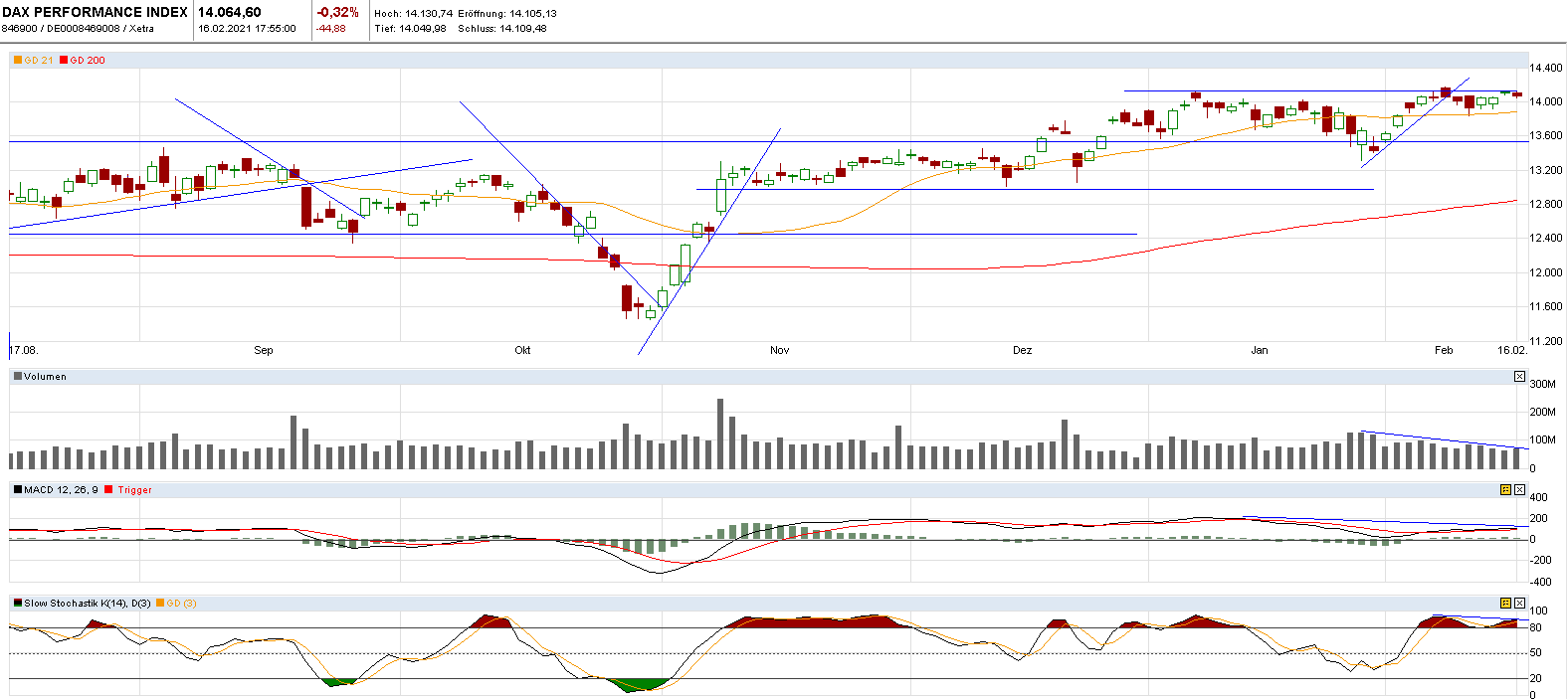Click the 'GD 200' legend label
Screen dimensions: 1568x699
pyautogui.click(x=88, y=60)
